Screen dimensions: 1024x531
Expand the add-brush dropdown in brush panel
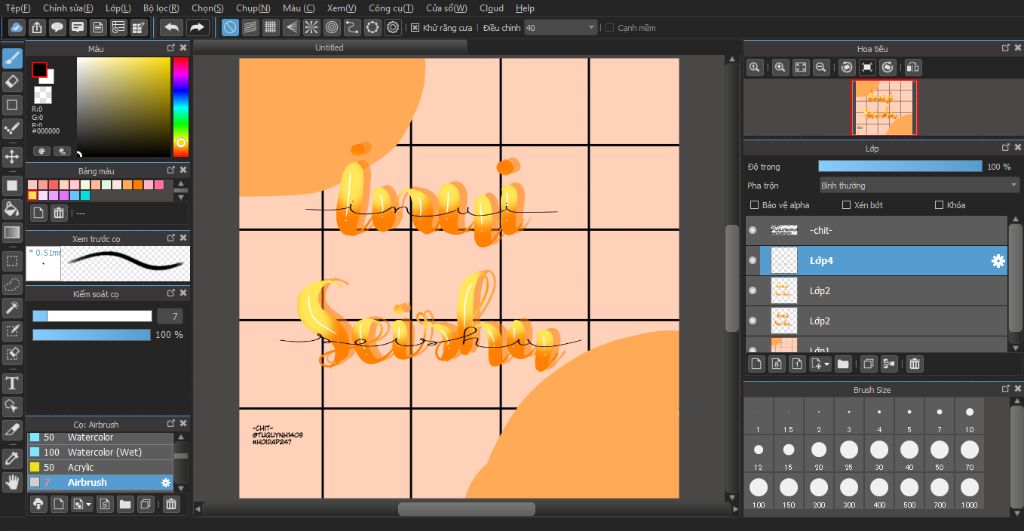click(89, 504)
